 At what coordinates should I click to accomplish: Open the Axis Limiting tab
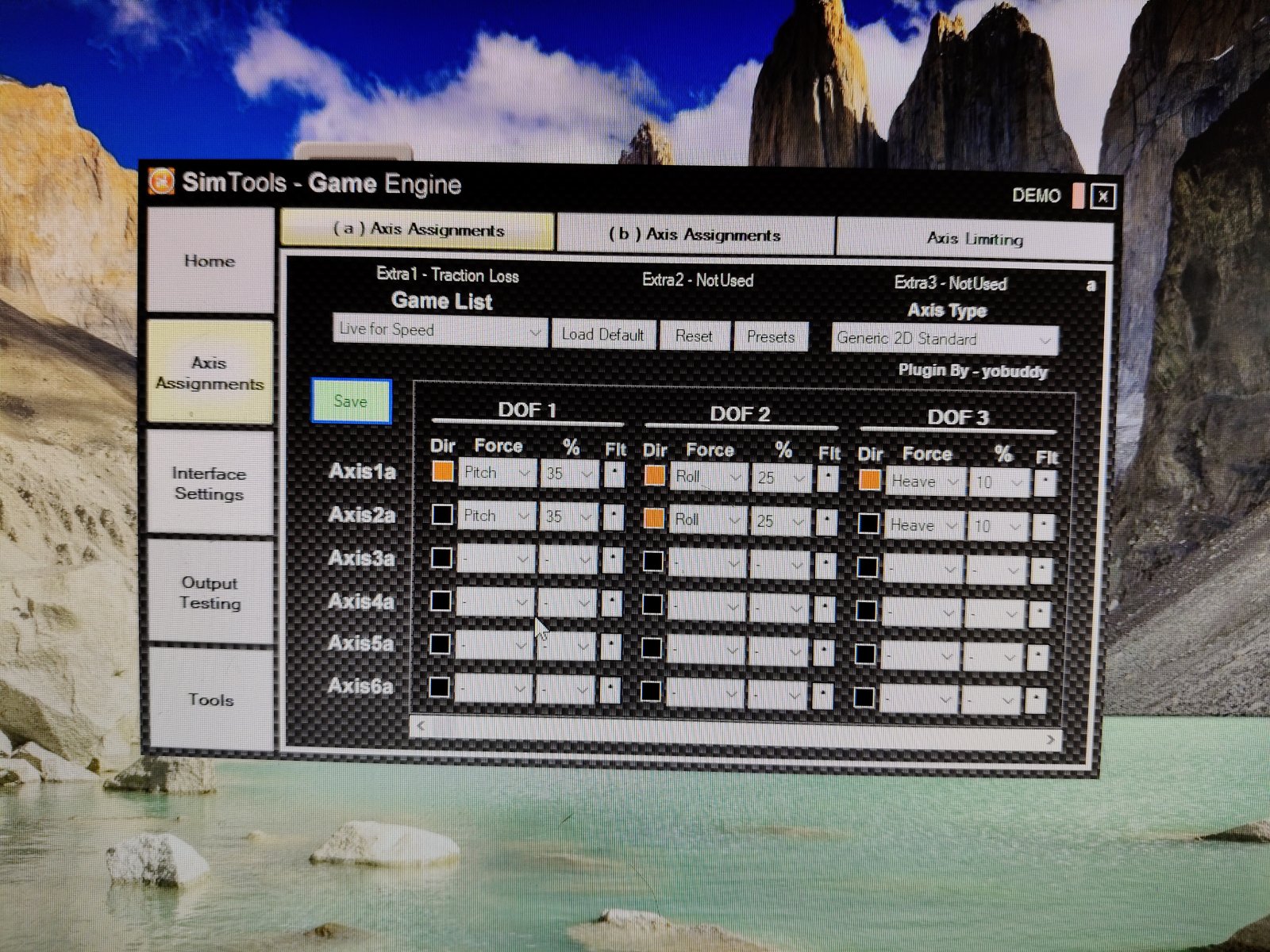click(975, 238)
